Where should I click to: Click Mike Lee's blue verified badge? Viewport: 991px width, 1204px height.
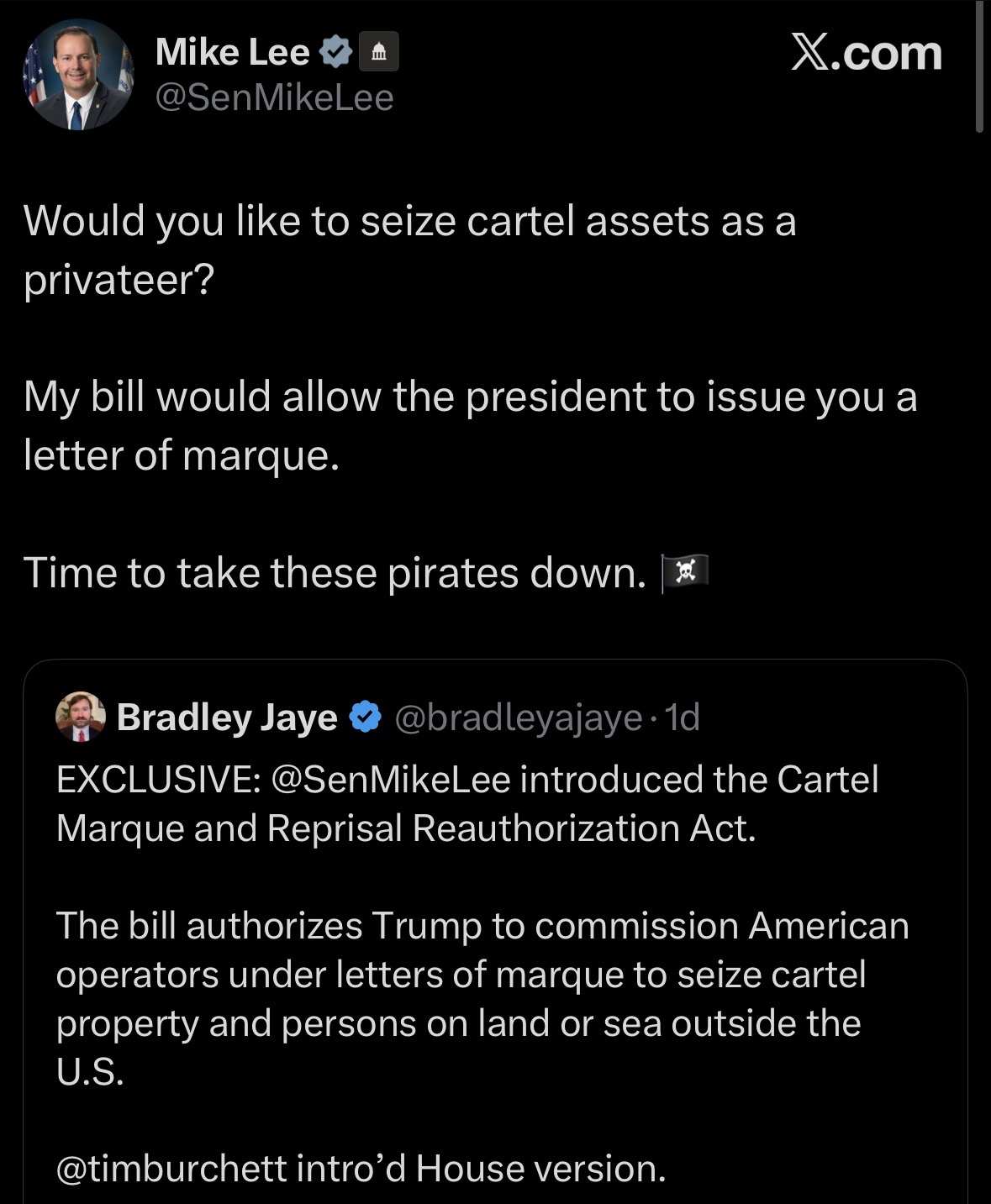(x=335, y=53)
